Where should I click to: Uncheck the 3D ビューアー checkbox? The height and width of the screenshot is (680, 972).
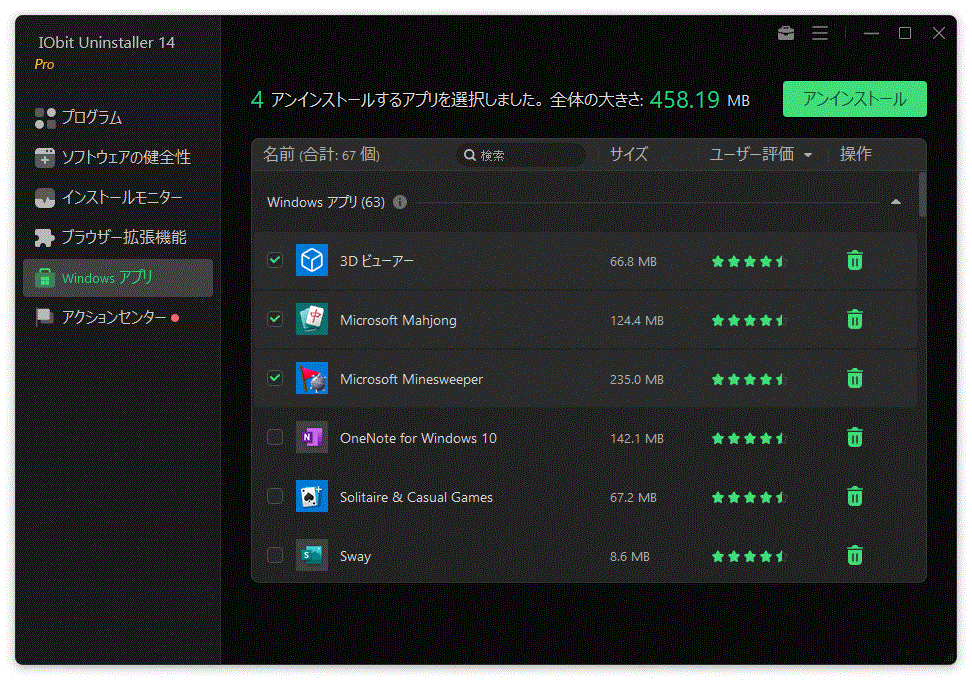(x=275, y=260)
